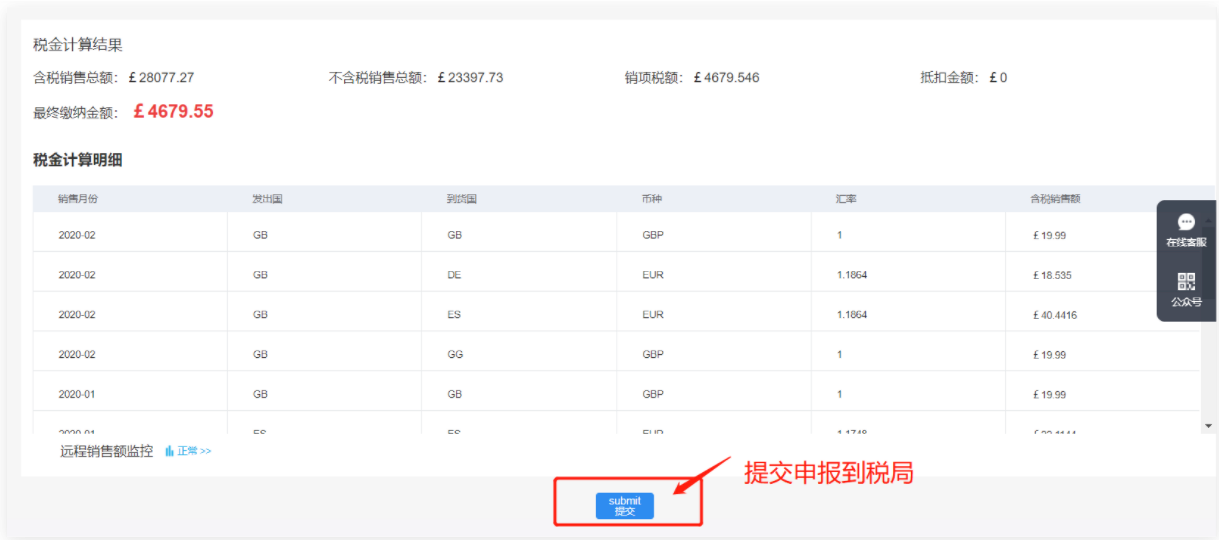
Task: Click the 销售月份 column header
Action: pyautogui.click(x=78, y=199)
